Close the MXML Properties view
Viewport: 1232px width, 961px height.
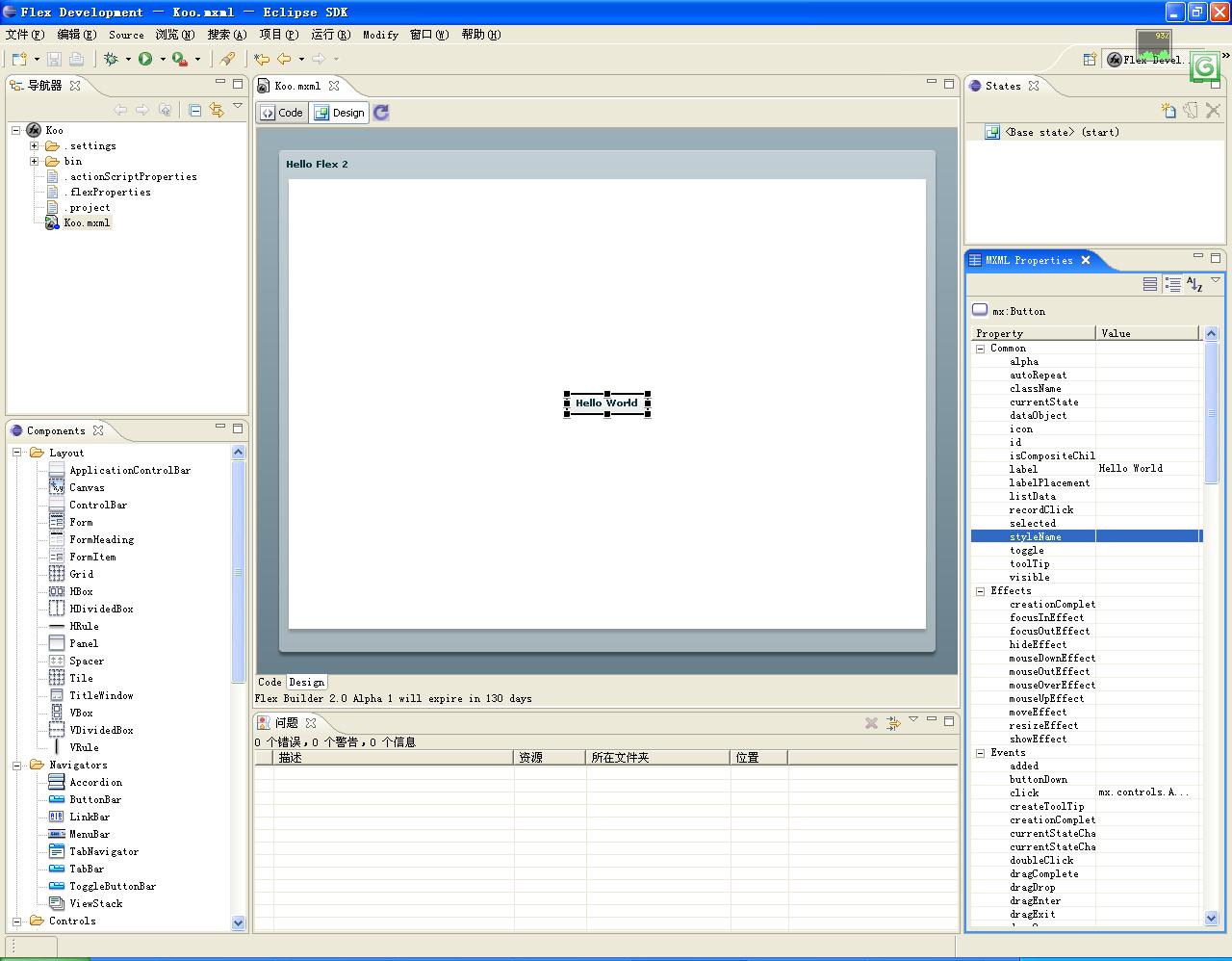1086,260
